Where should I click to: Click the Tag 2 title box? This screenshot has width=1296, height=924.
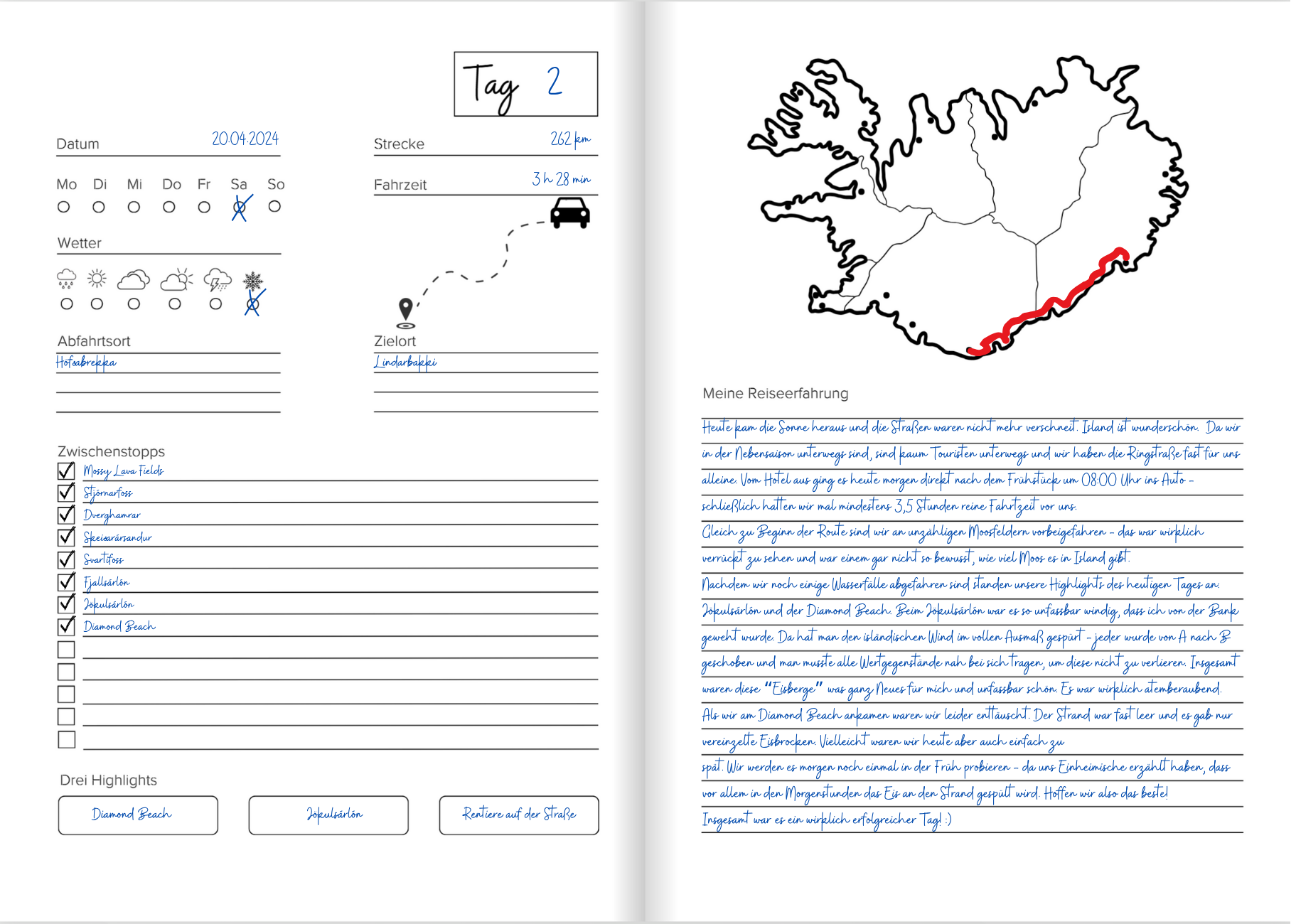coord(525,84)
